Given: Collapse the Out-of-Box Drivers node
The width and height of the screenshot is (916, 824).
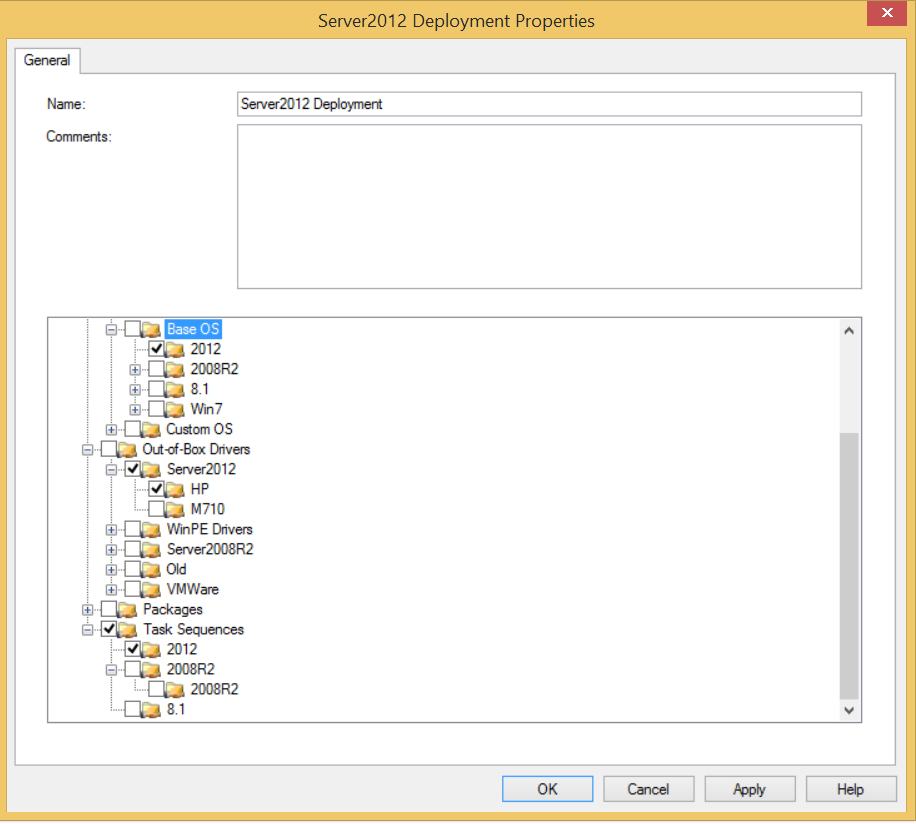Looking at the screenshot, I should (x=88, y=450).
